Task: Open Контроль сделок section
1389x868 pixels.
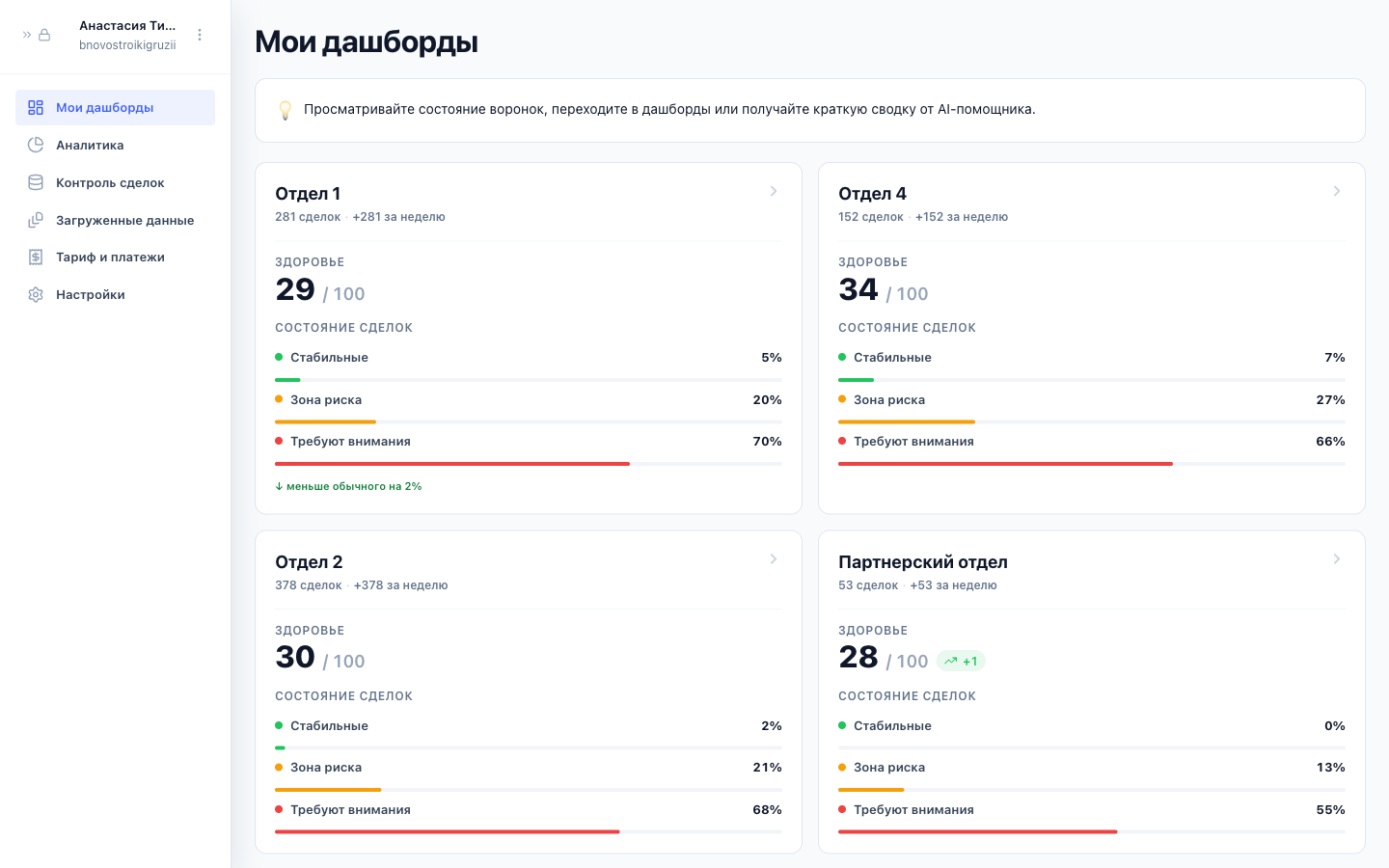Action: pyautogui.click(x=115, y=182)
